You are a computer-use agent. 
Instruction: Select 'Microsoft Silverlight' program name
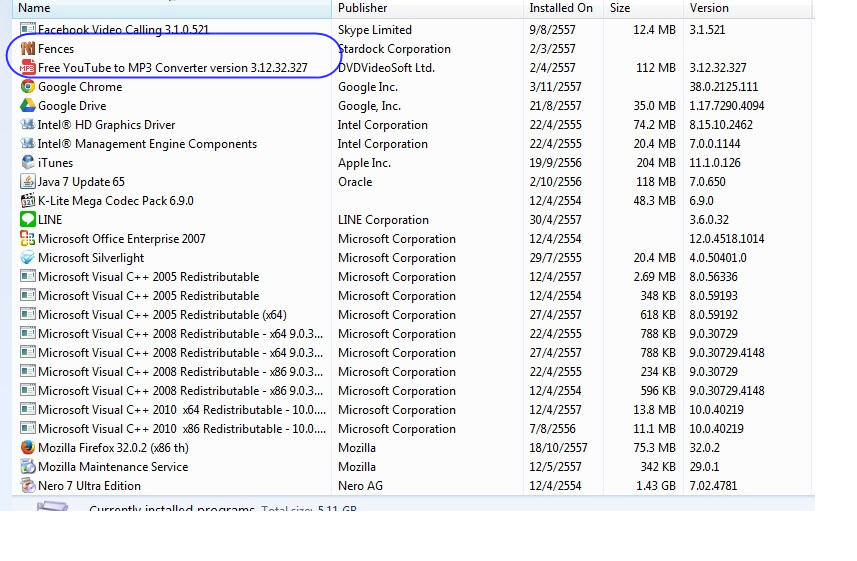pos(91,258)
